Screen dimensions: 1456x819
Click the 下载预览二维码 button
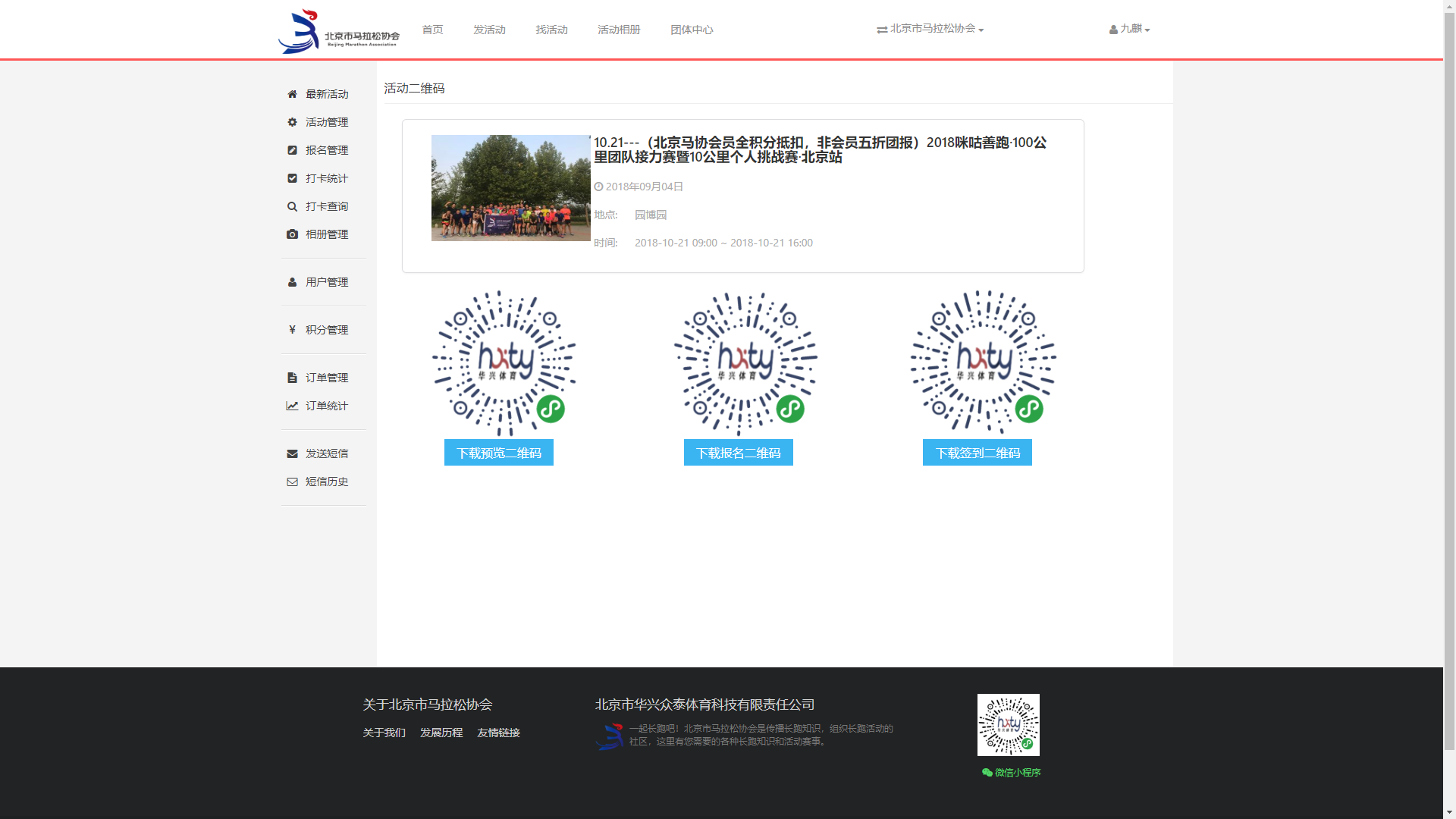tap(499, 453)
